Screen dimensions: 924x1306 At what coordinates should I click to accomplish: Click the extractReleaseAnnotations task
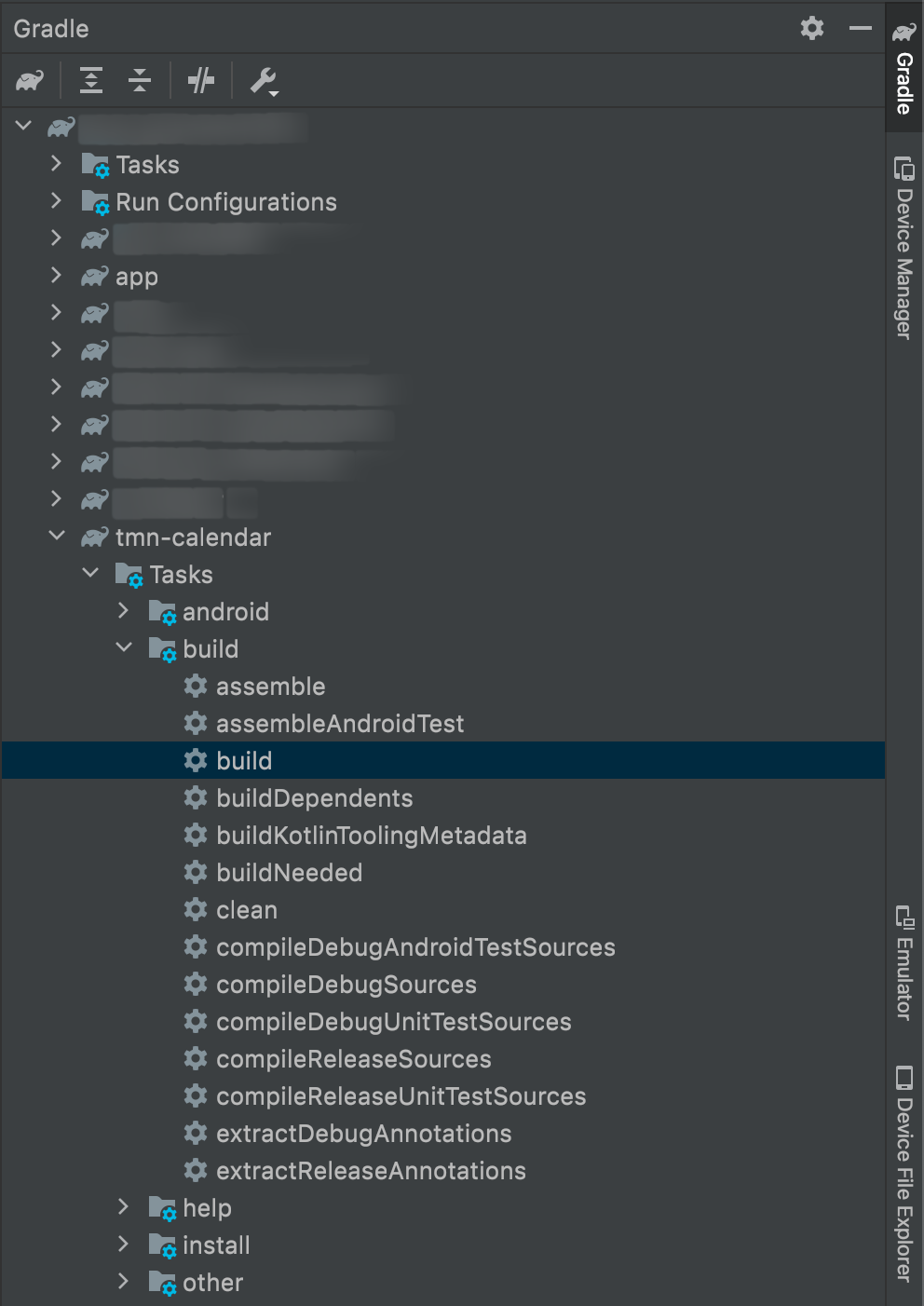[371, 1171]
